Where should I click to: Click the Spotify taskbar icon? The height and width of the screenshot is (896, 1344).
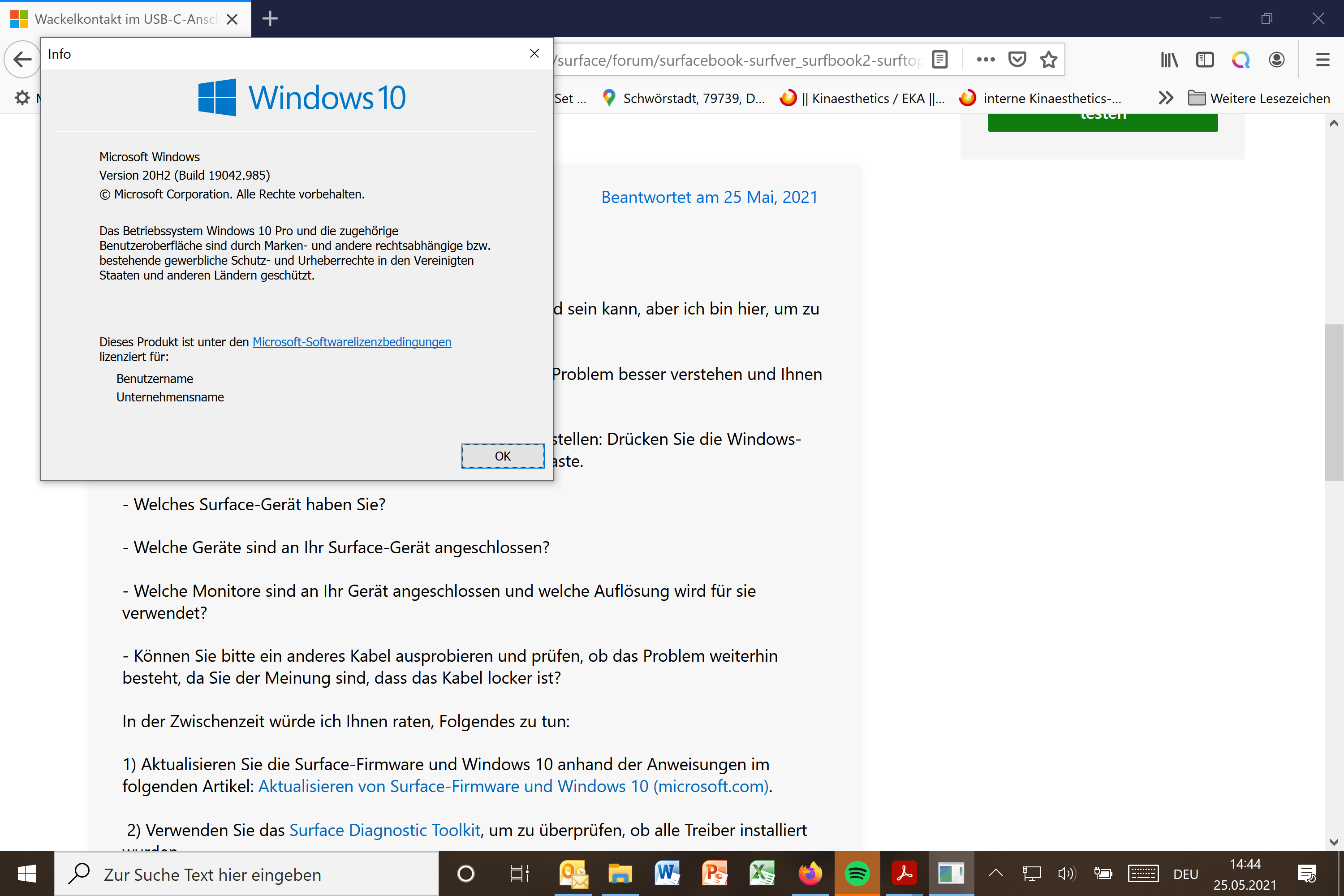point(857,873)
